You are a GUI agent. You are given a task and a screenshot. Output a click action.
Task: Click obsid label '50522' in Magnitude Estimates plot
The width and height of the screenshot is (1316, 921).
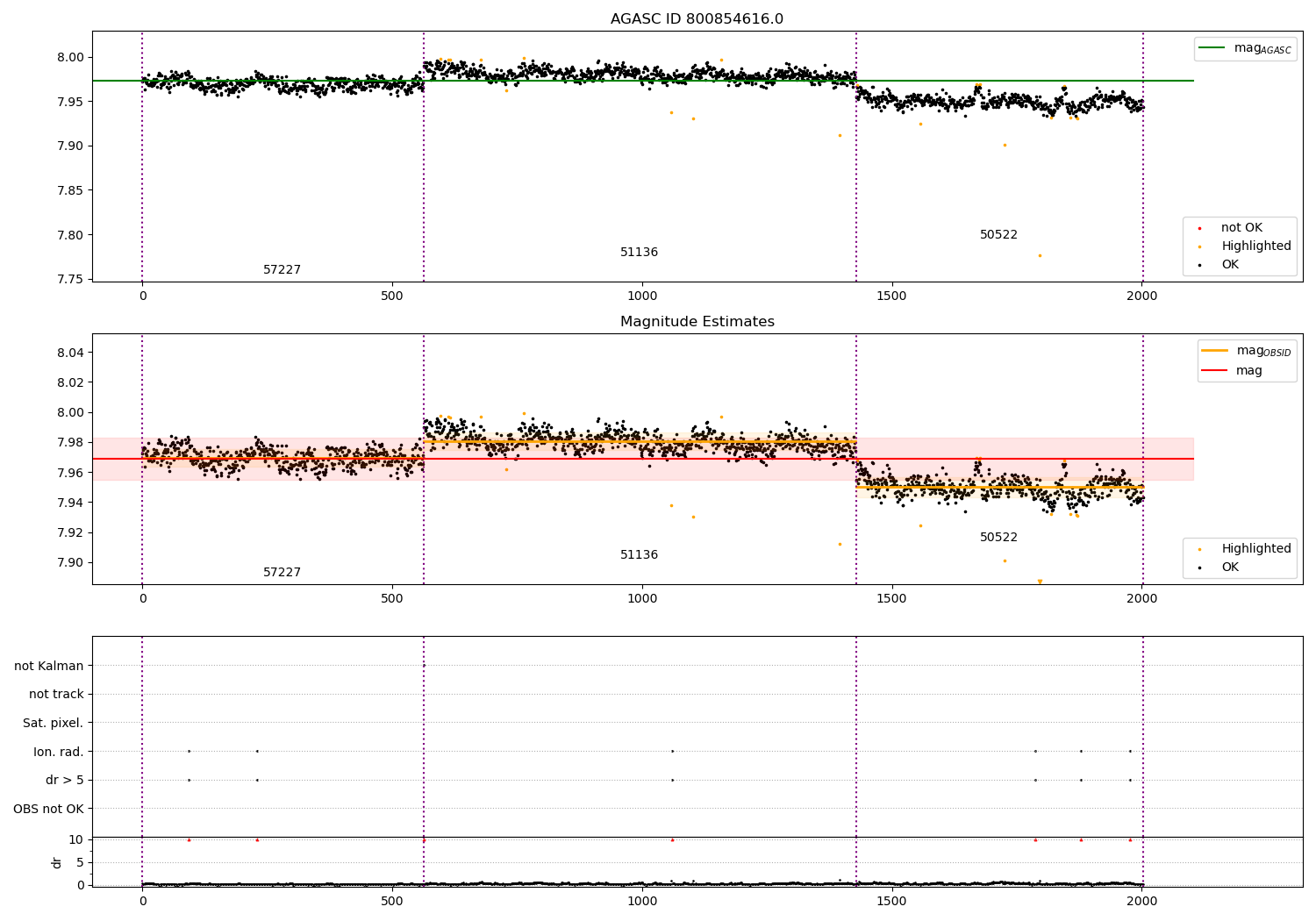[998, 538]
